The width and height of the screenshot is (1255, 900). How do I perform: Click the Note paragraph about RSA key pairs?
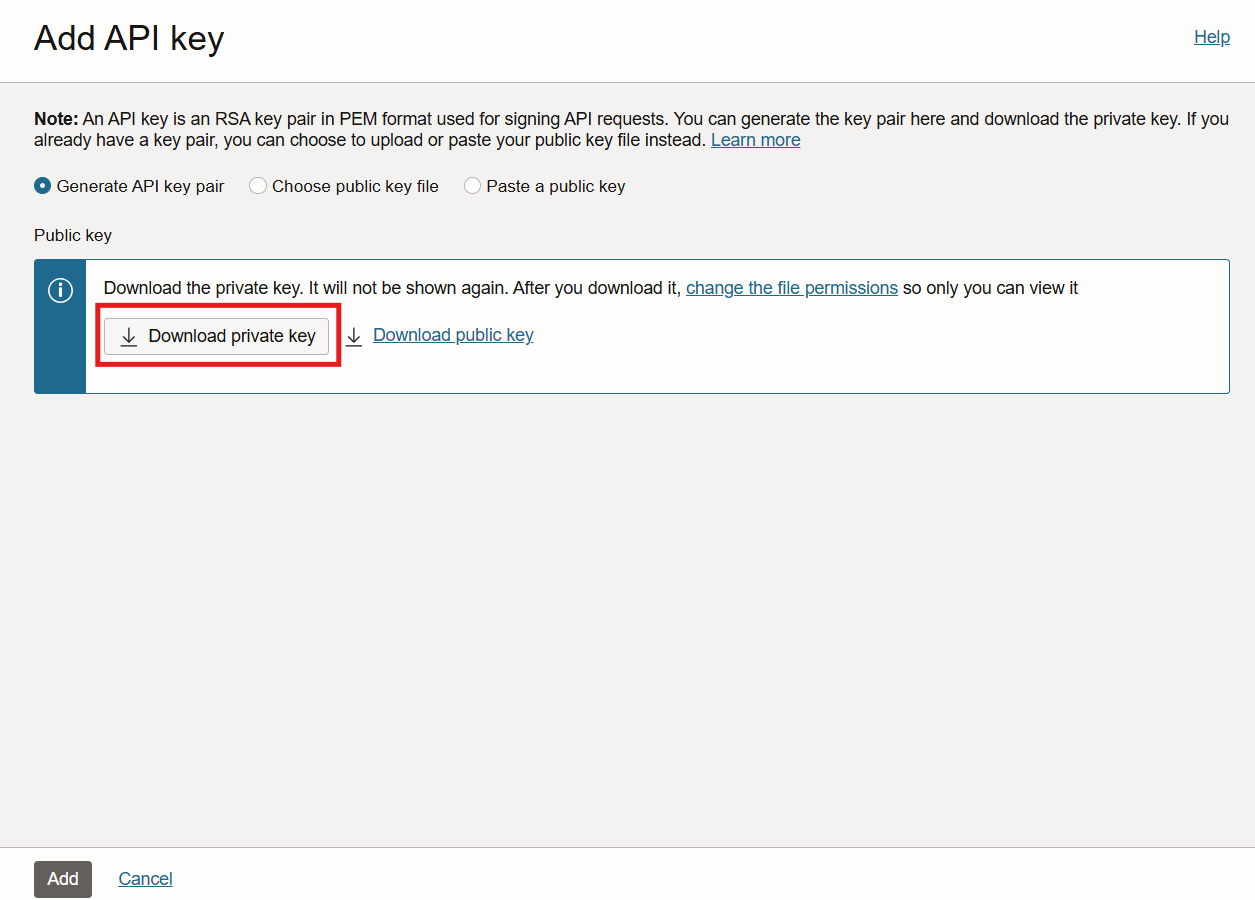pos(400,129)
